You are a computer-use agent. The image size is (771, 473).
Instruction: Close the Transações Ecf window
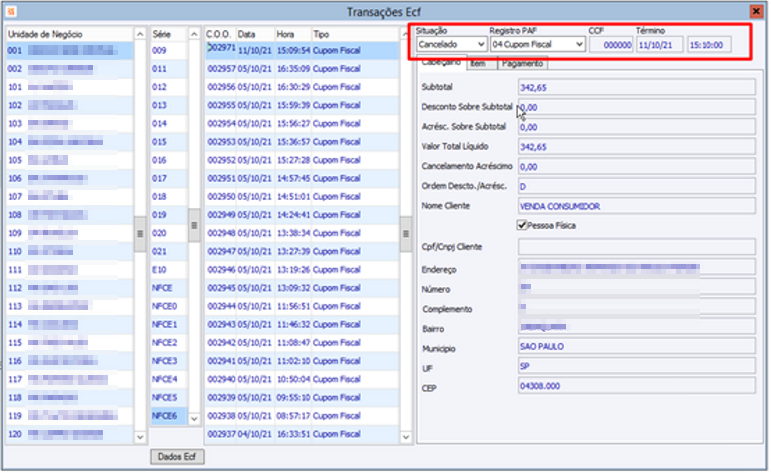pyautogui.click(x=756, y=11)
